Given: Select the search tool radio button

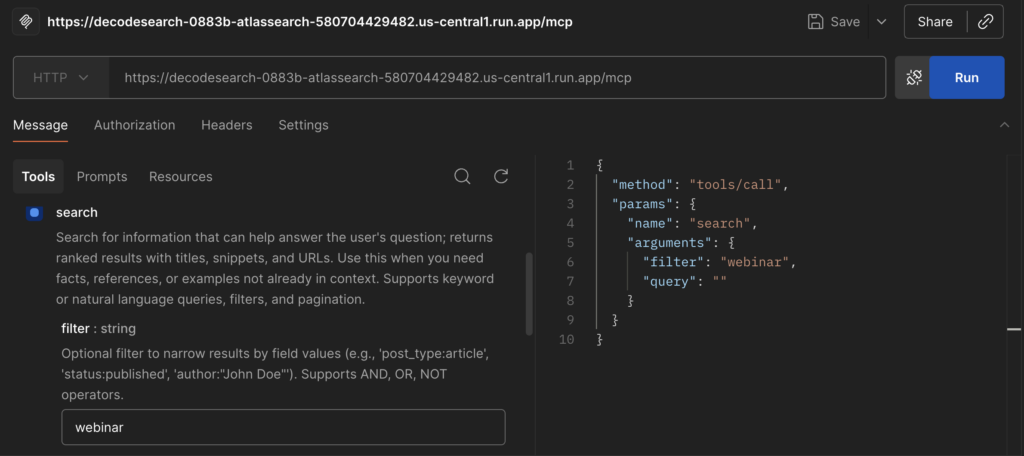Looking at the screenshot, I should point(35,213).
